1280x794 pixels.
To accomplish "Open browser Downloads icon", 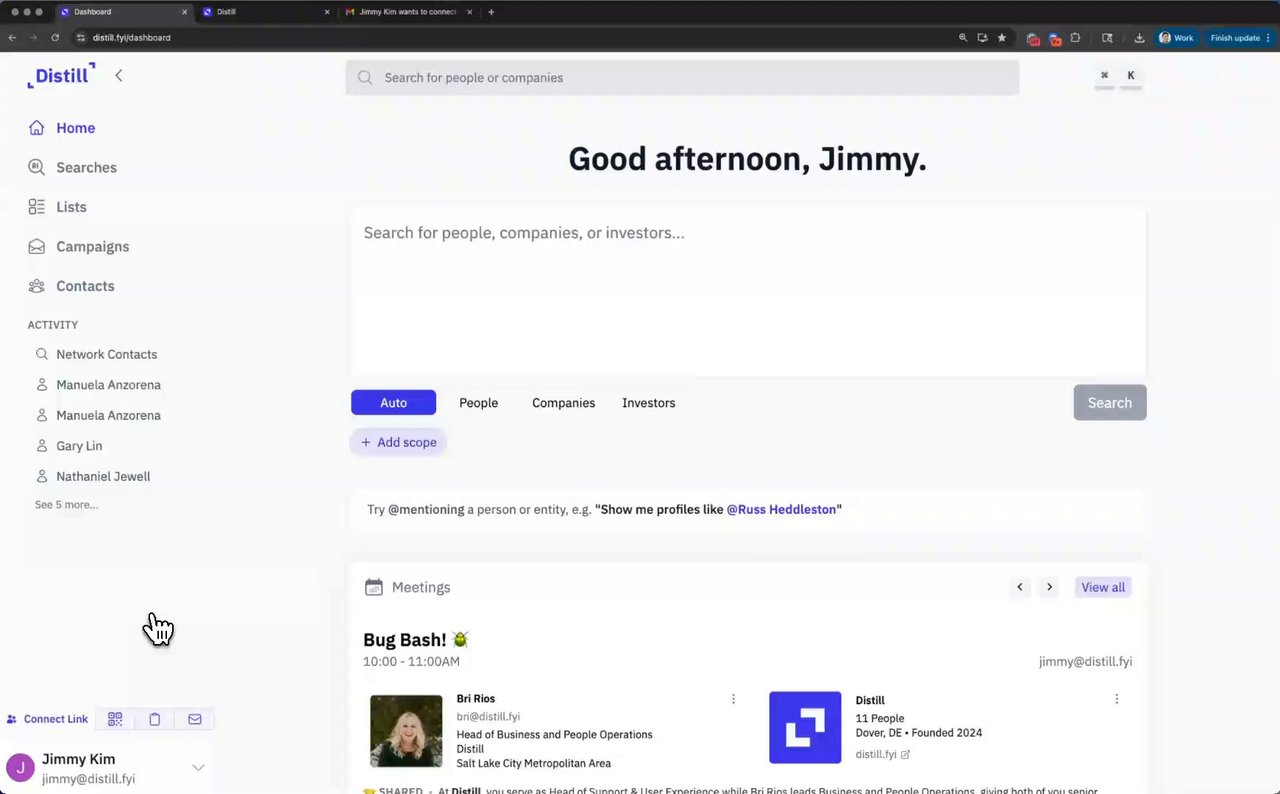I will [1139, 38].
